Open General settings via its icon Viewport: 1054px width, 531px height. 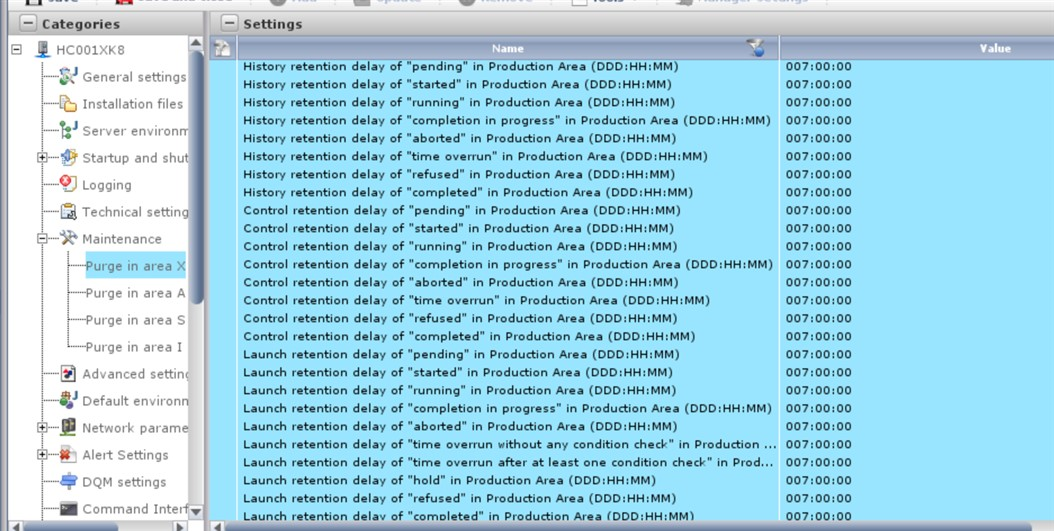pyautogui.click(x=68, y=77)
